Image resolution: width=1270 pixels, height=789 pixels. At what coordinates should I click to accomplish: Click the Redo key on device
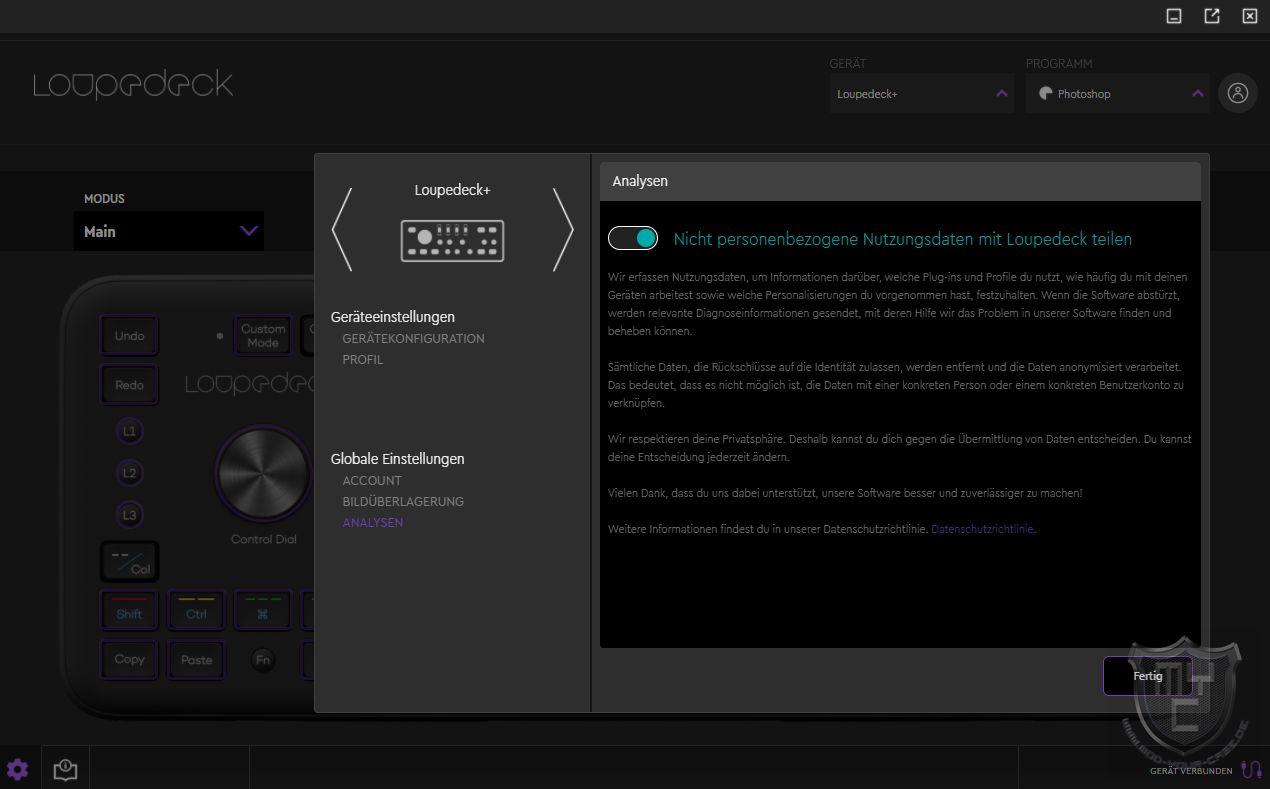click(x=129, y=385)
